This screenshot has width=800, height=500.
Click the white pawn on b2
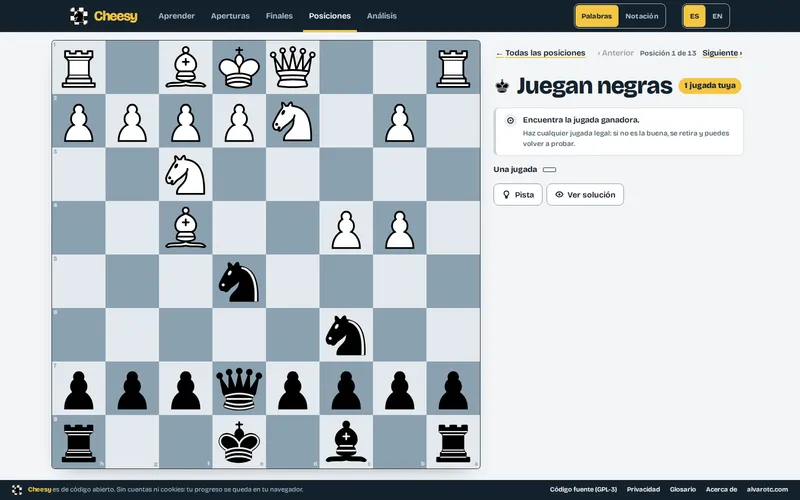pyautogui.click(x=399, y=121)
